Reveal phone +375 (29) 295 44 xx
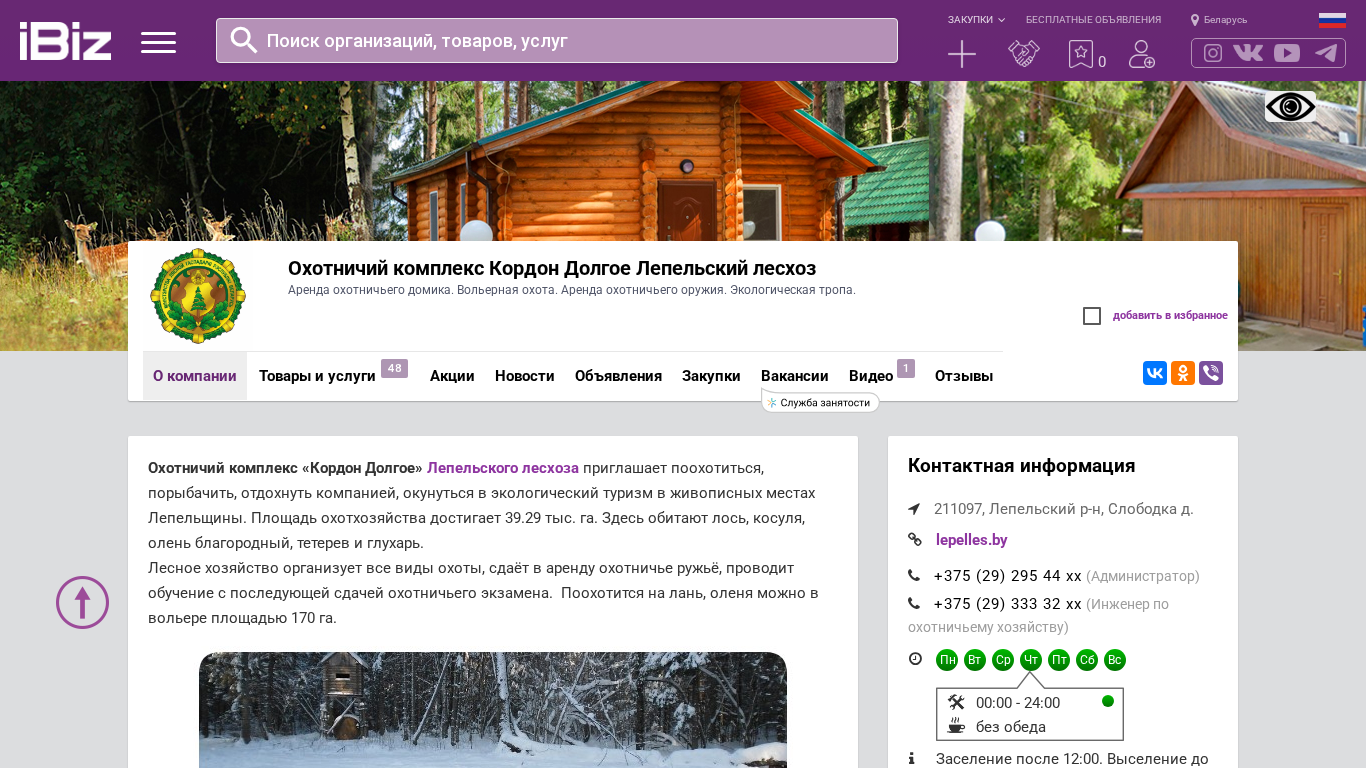 coord(1008,576)
